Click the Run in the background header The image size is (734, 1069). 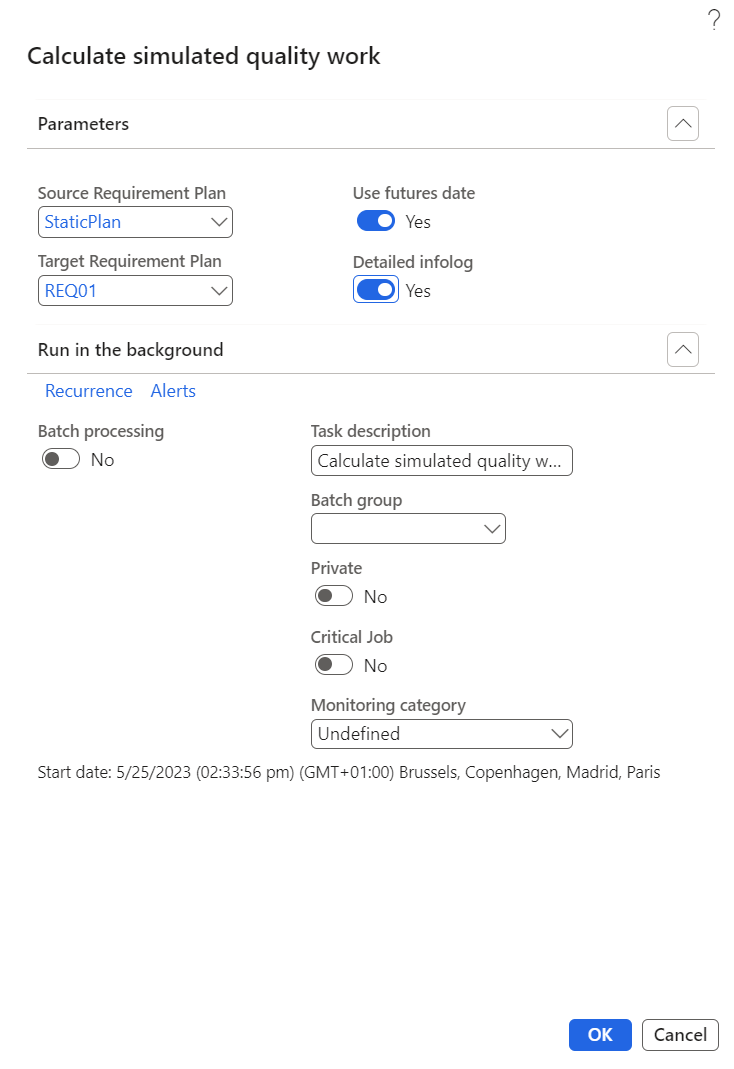pos(131,350)
